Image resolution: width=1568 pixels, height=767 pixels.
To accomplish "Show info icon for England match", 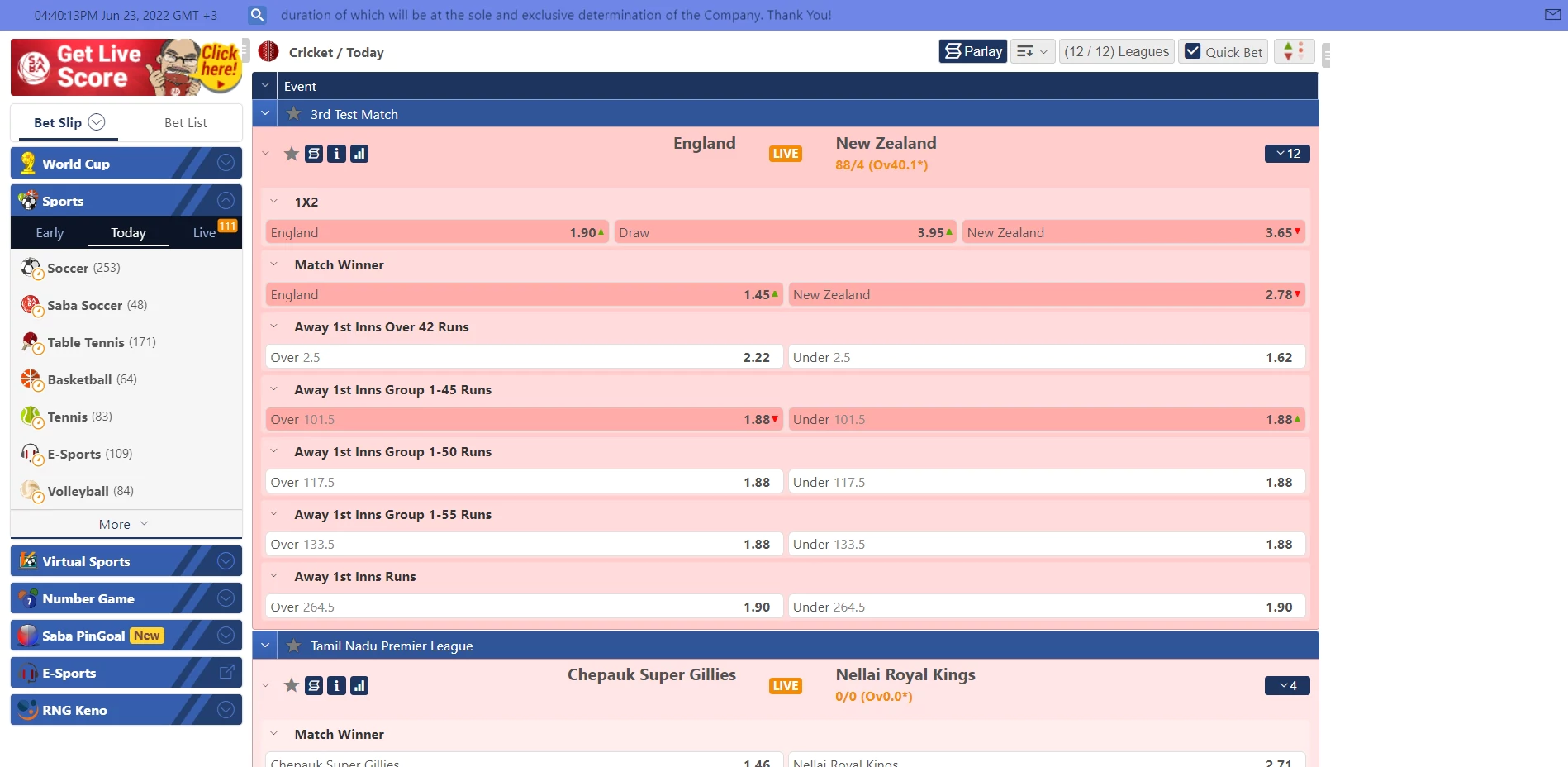I will point(336,154).
